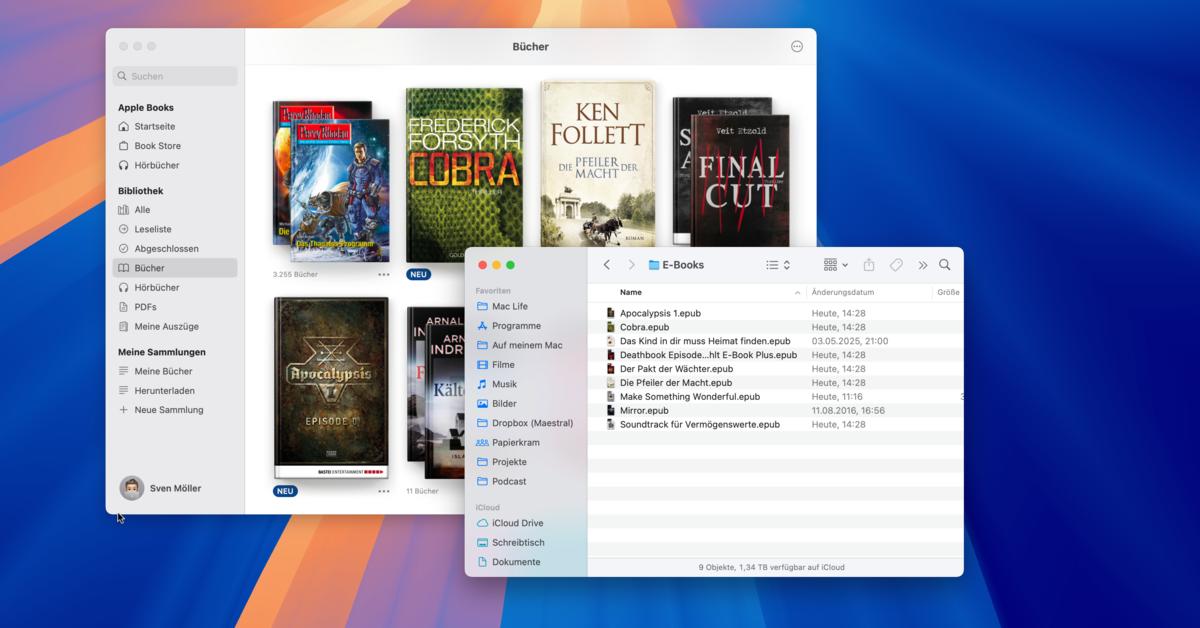Open Startseite in the Apple Books sidebar

pos(155,127)
